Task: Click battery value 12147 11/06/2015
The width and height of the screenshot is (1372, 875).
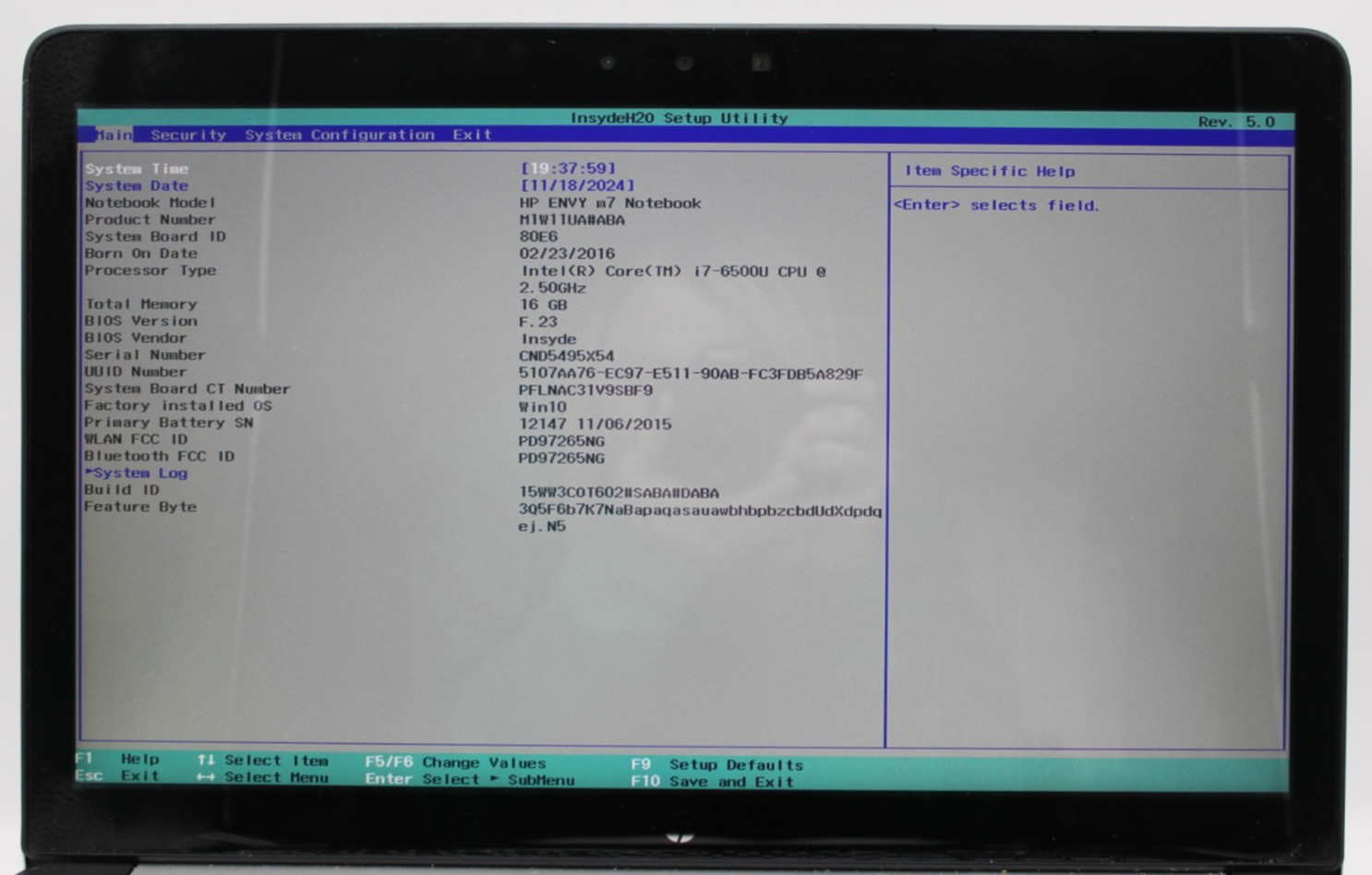Action: (x=596, y=425)
